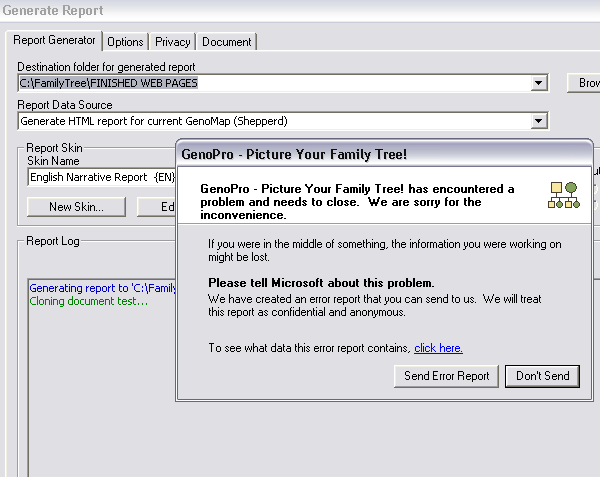
Task: Click the Browse button beside destination folder
Action: pyautogui.click(x=583, y=83)
